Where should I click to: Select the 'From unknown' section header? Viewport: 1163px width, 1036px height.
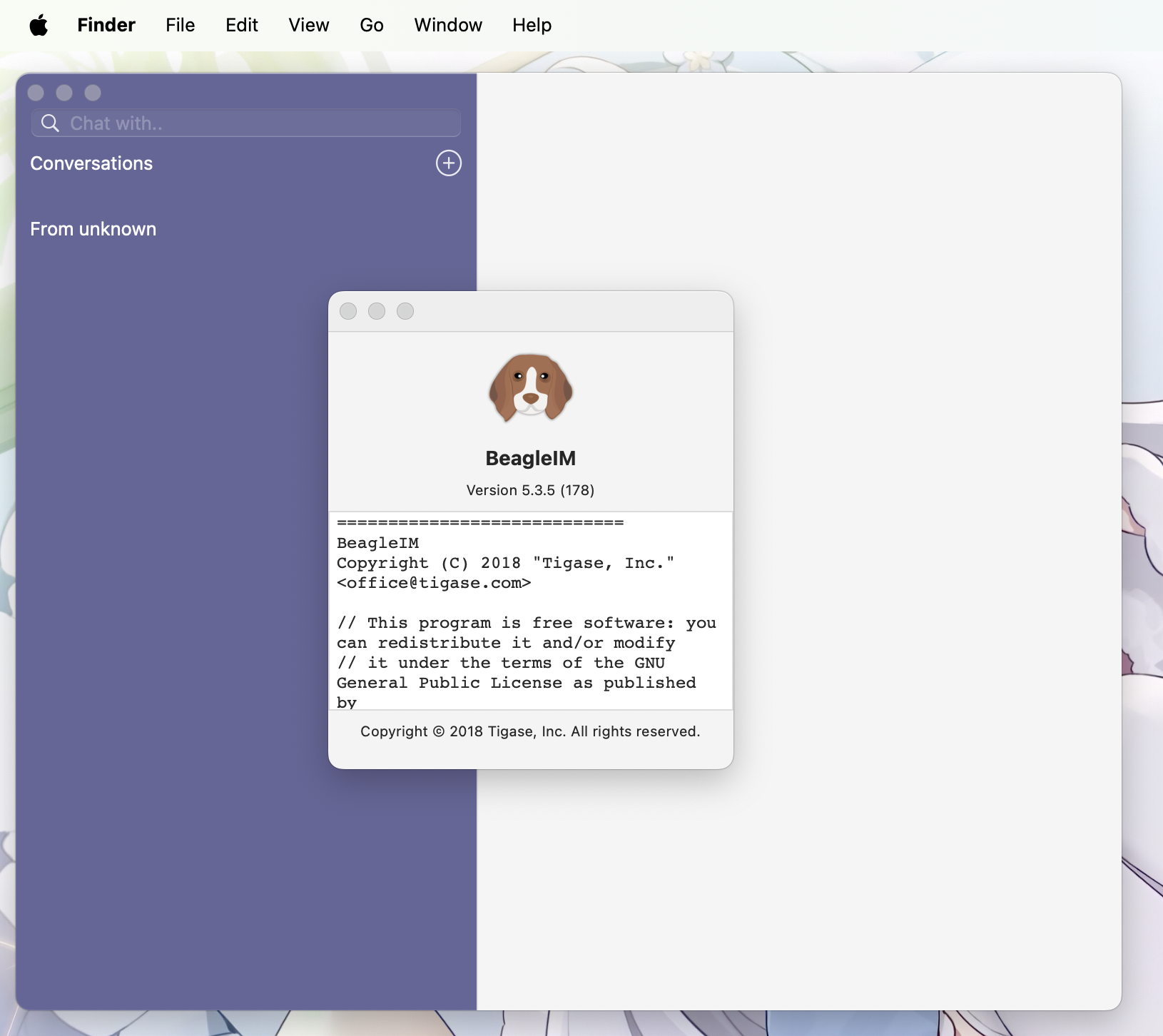(93, 229)
